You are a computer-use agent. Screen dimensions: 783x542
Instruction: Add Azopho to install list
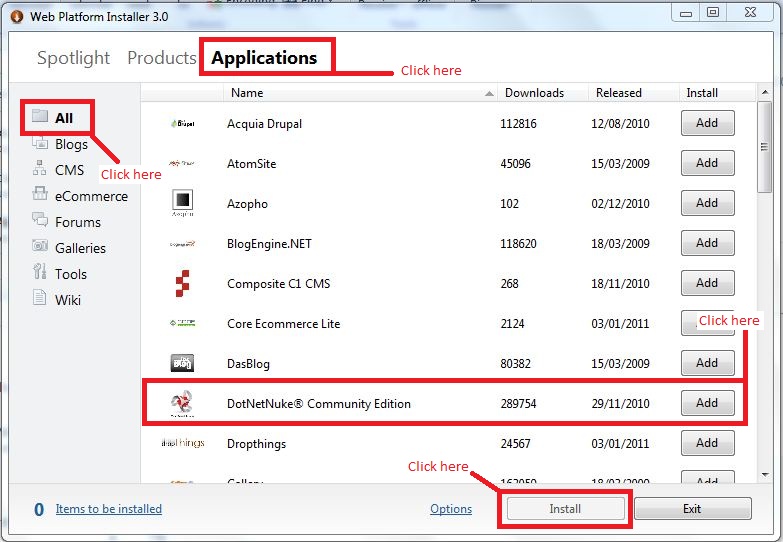708,203
